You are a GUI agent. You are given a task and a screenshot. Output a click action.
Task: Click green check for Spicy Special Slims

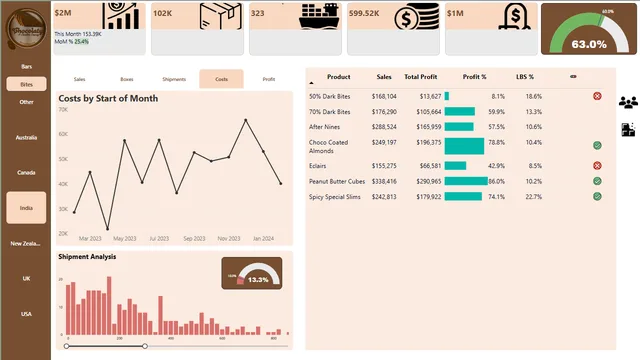click(597, 197)
